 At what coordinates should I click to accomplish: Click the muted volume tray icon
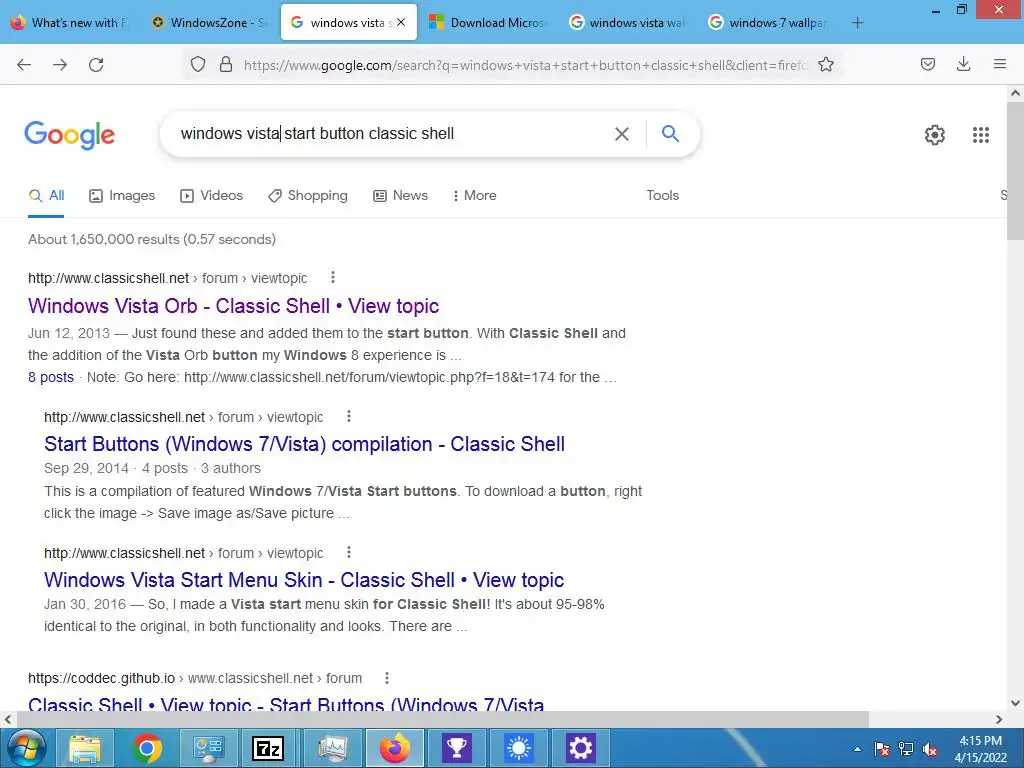coord(929,749)
